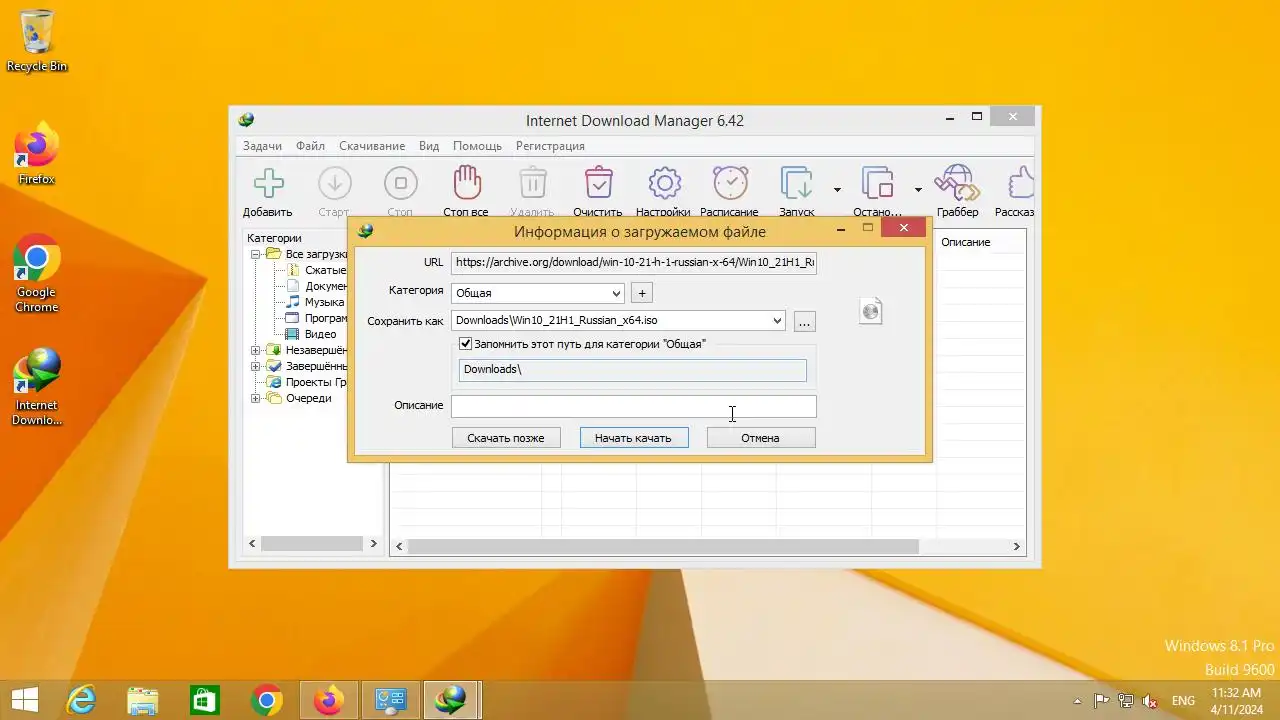Click the network tray icon
The height and width of the screenshot is (720, 1280).
pos(1126,701)
